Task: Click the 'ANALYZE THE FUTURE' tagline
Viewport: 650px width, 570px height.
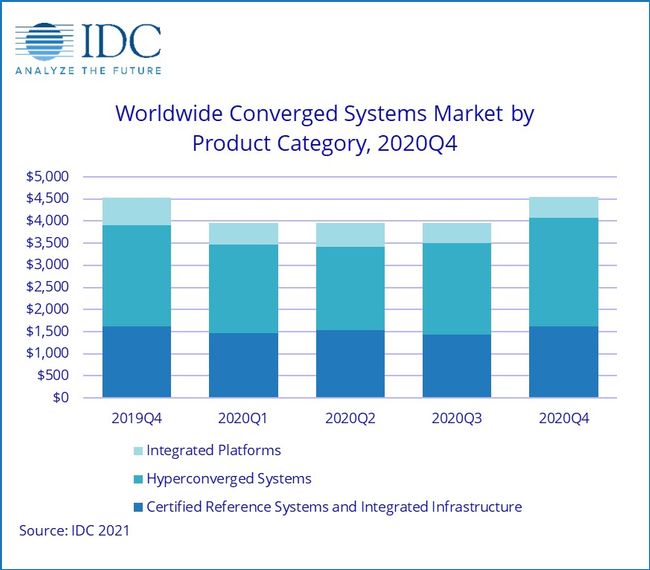Action: click(x=88, y=70)
